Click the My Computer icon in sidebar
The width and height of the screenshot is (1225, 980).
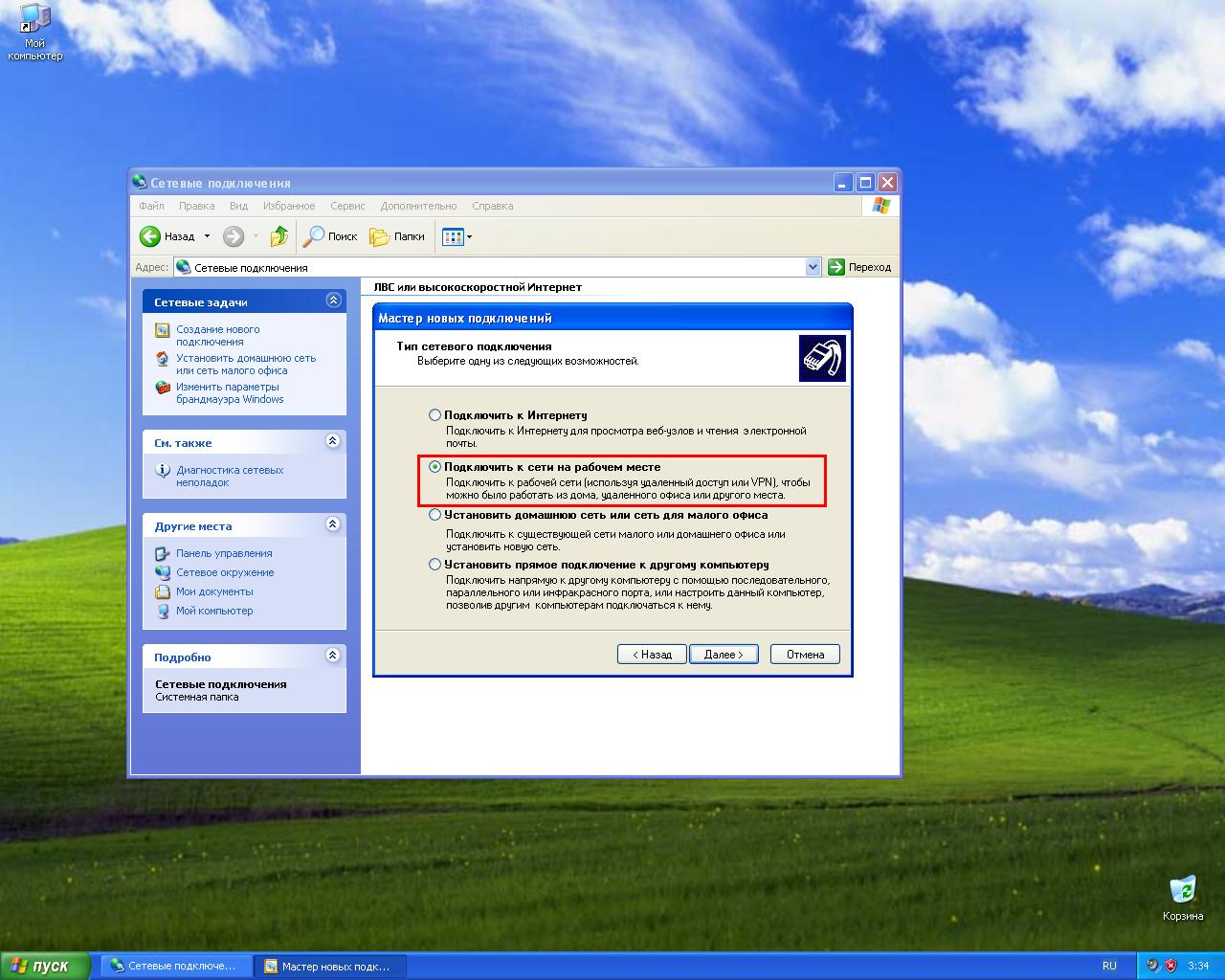[x=163, y=611]
